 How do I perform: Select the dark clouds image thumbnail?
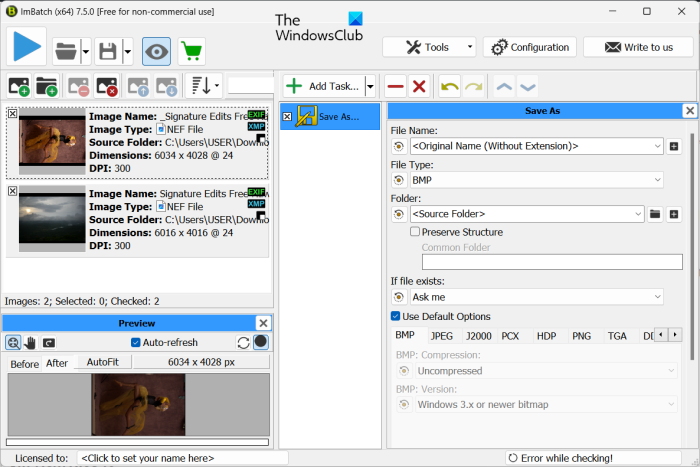click(52, 219)
